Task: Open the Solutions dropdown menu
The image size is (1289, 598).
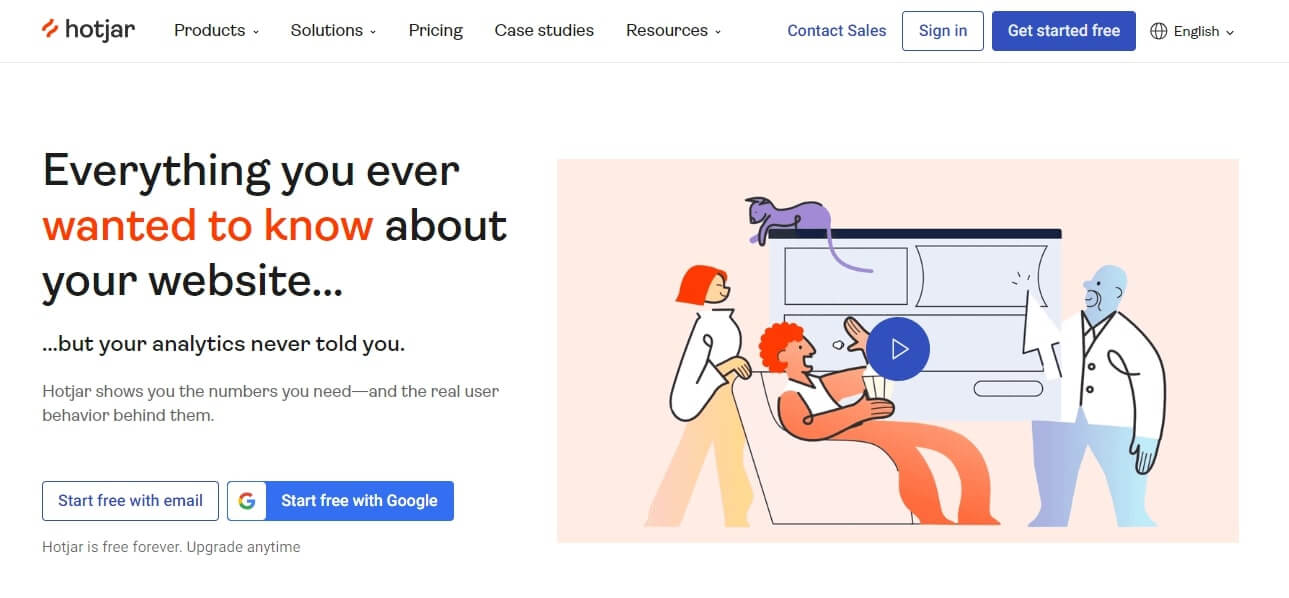Action: click(x=333, y=30)
